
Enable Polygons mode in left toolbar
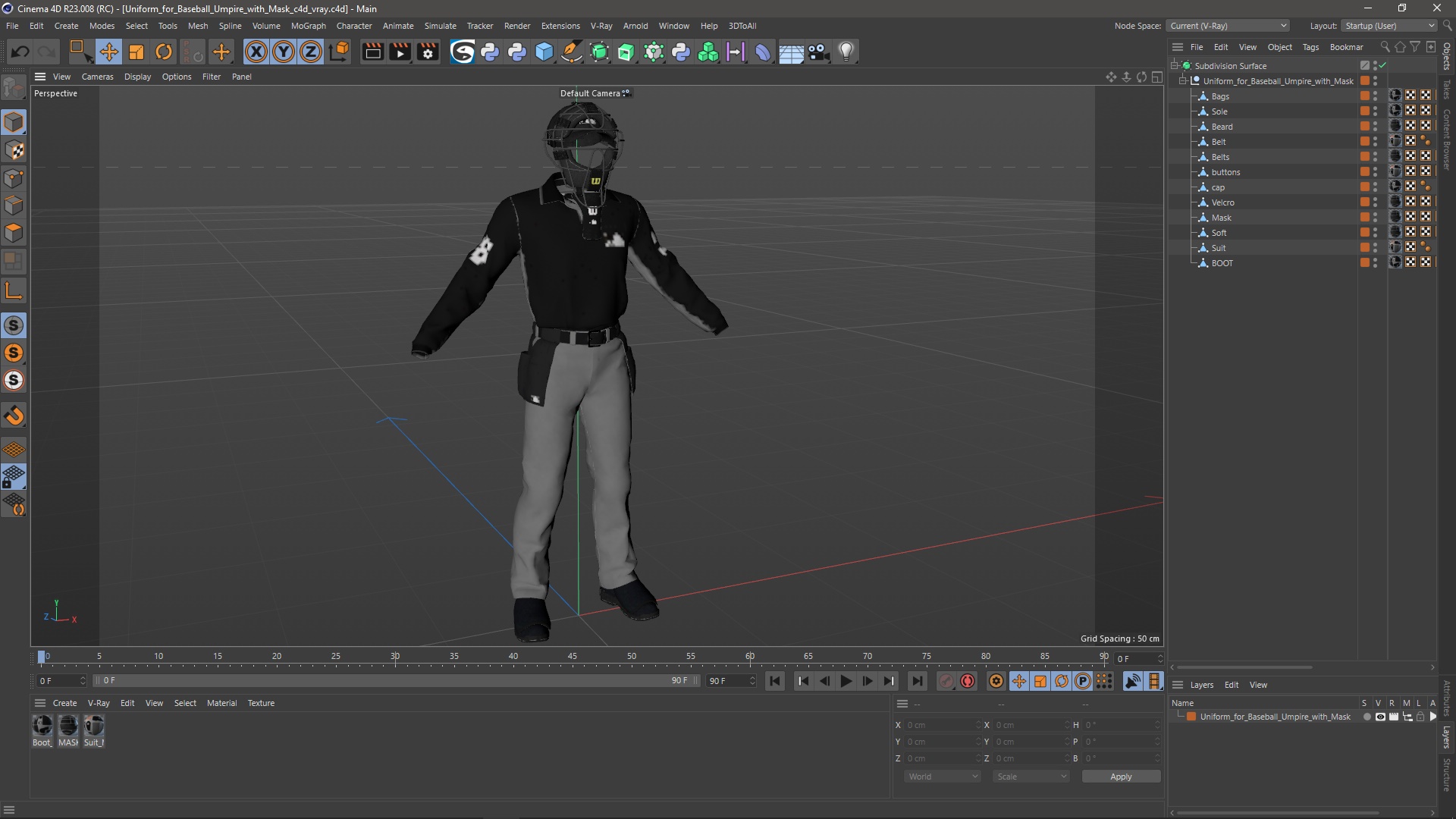[x=14, y=234]
